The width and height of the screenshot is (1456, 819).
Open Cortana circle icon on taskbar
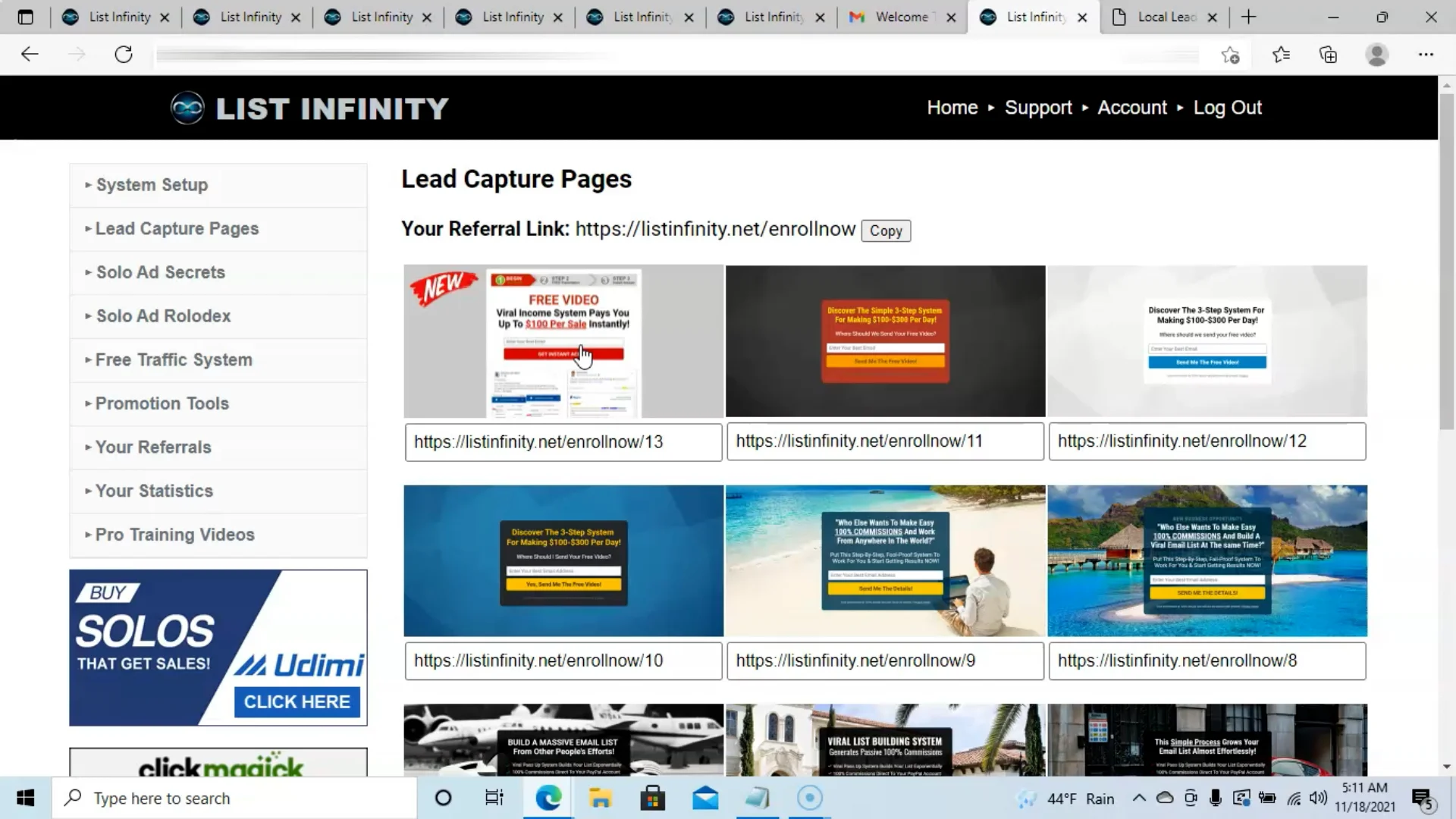click(x=443, y=798)
